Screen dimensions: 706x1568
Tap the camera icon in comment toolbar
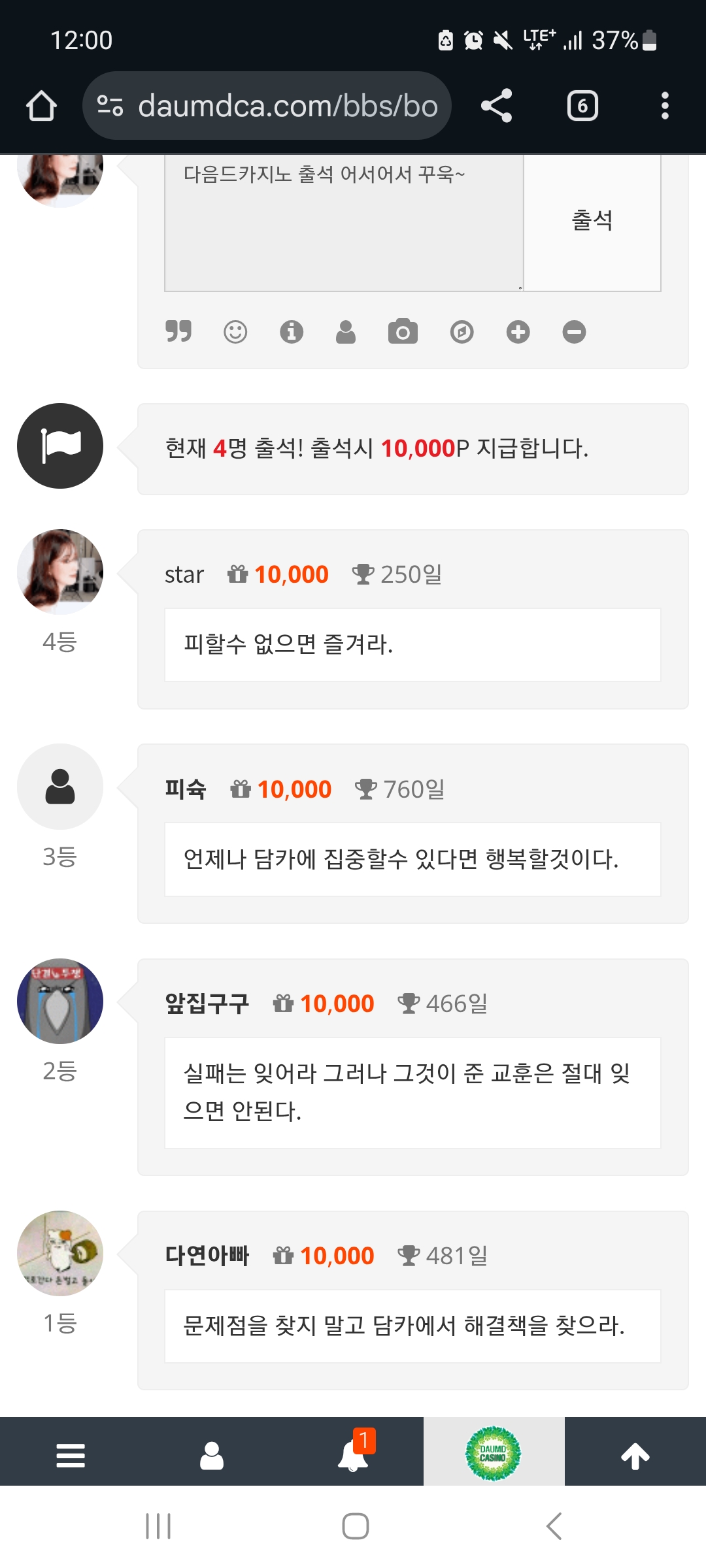(x=403, y=332)
